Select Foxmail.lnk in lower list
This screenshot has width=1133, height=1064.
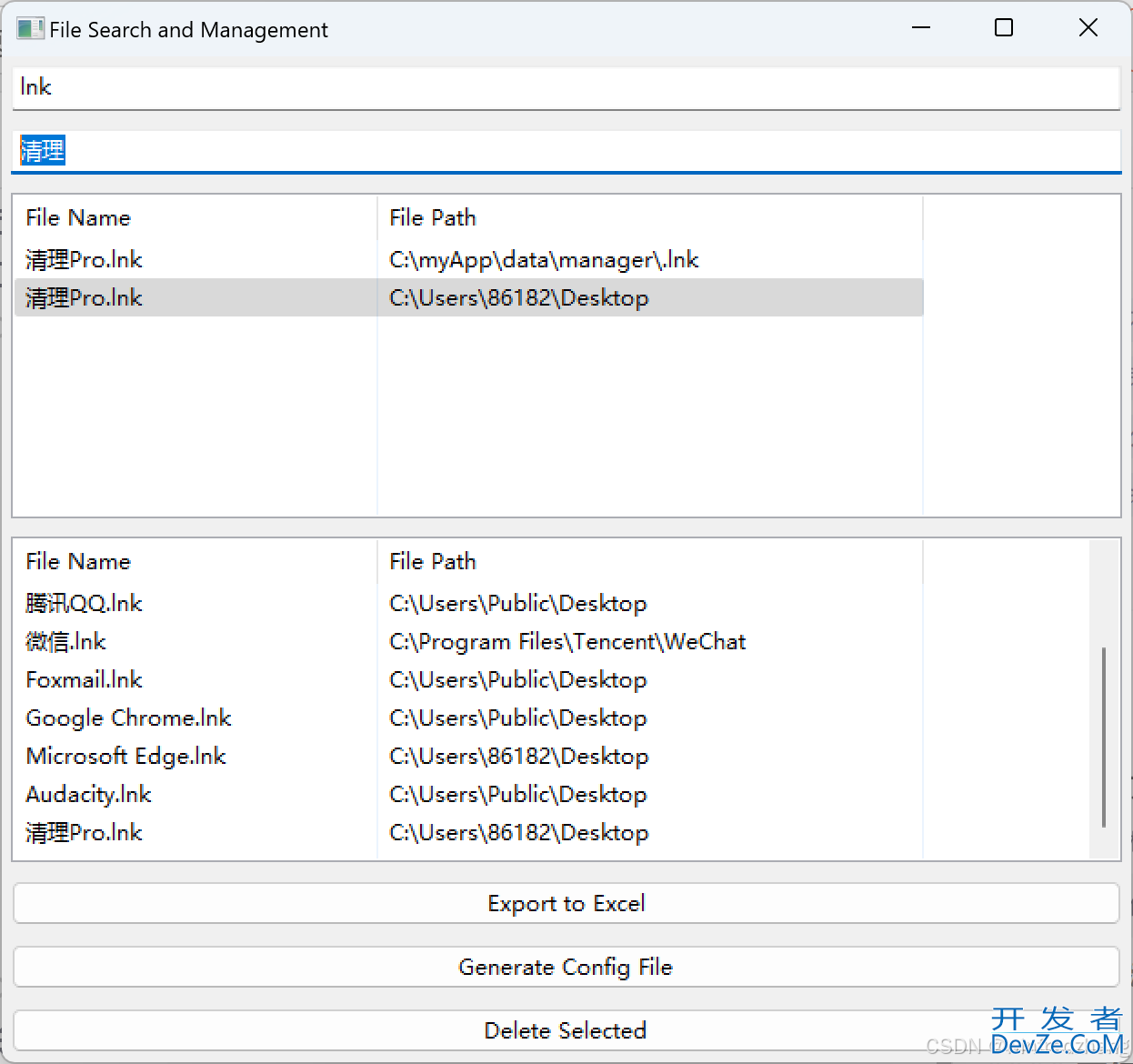point(84,680)
